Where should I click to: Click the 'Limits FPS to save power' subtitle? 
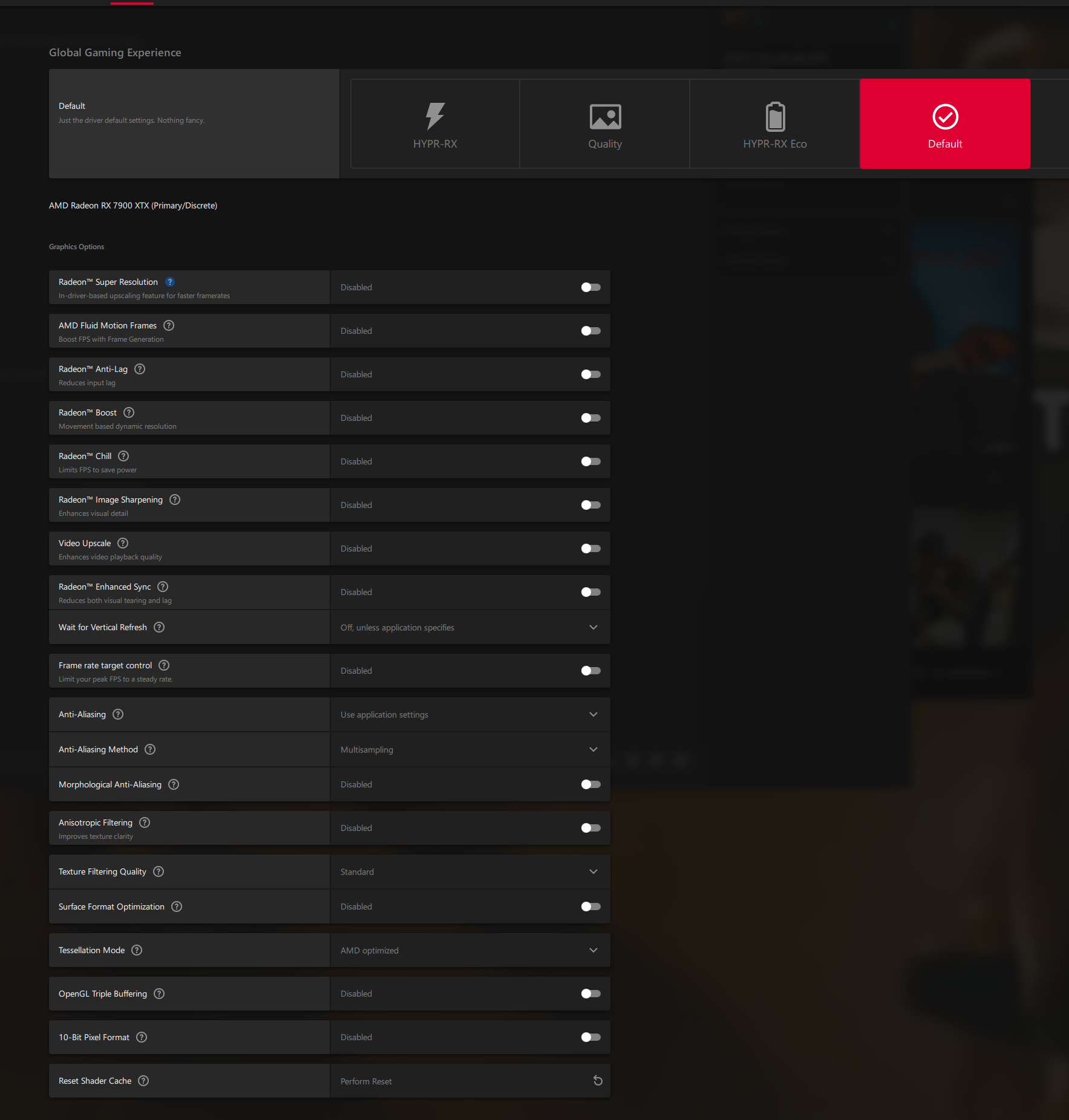pyautogui.click(x=98, y=470)
